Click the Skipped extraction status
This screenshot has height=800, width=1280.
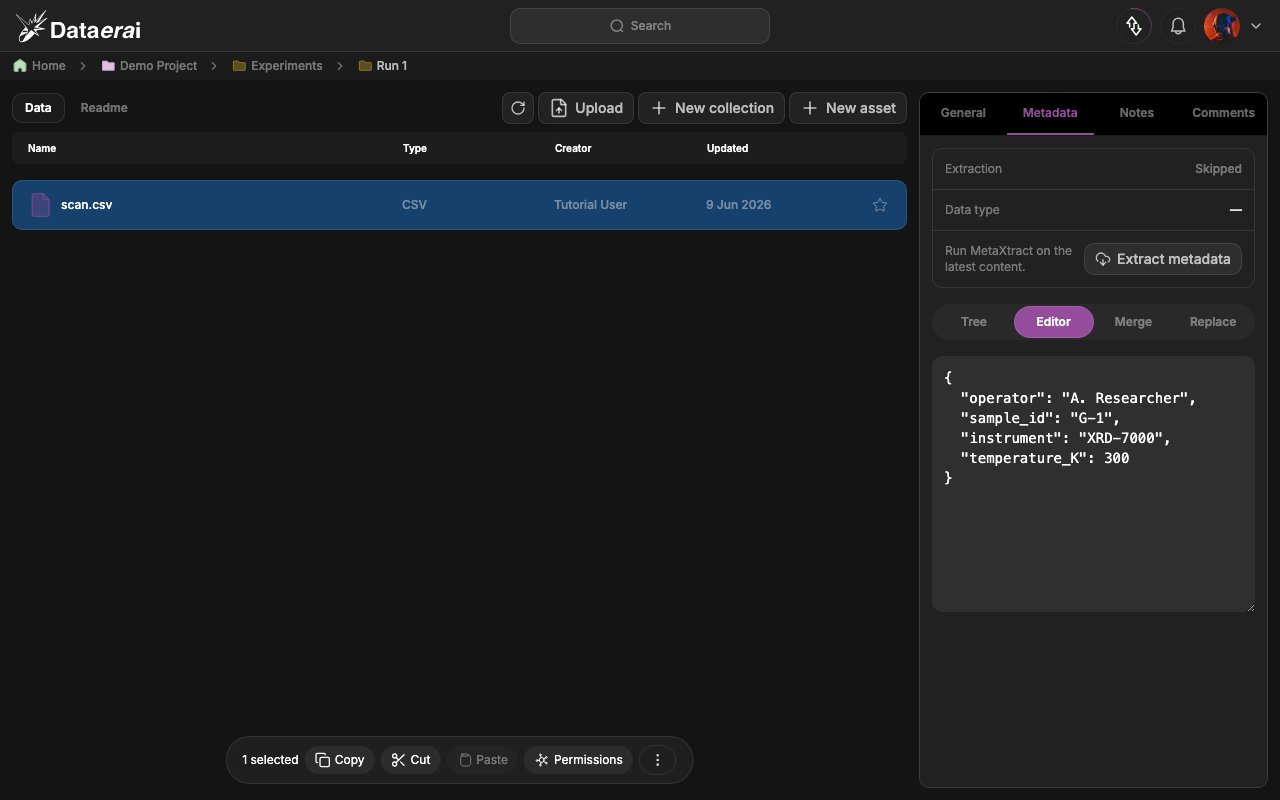point(1218,169)
